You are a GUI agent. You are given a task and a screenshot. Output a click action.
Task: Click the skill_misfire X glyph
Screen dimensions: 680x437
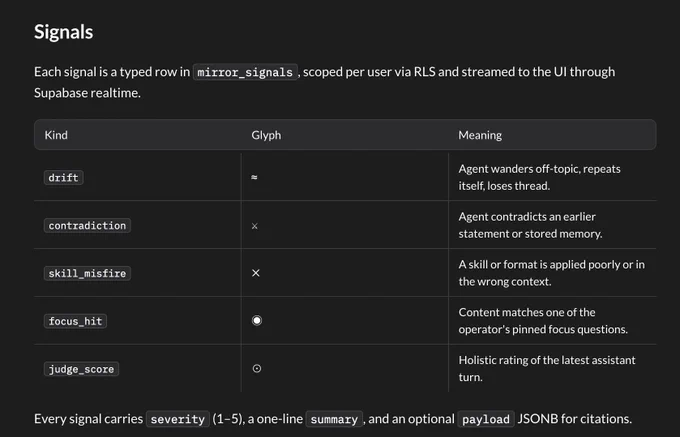pyautogui.click(x=256, y=273)
